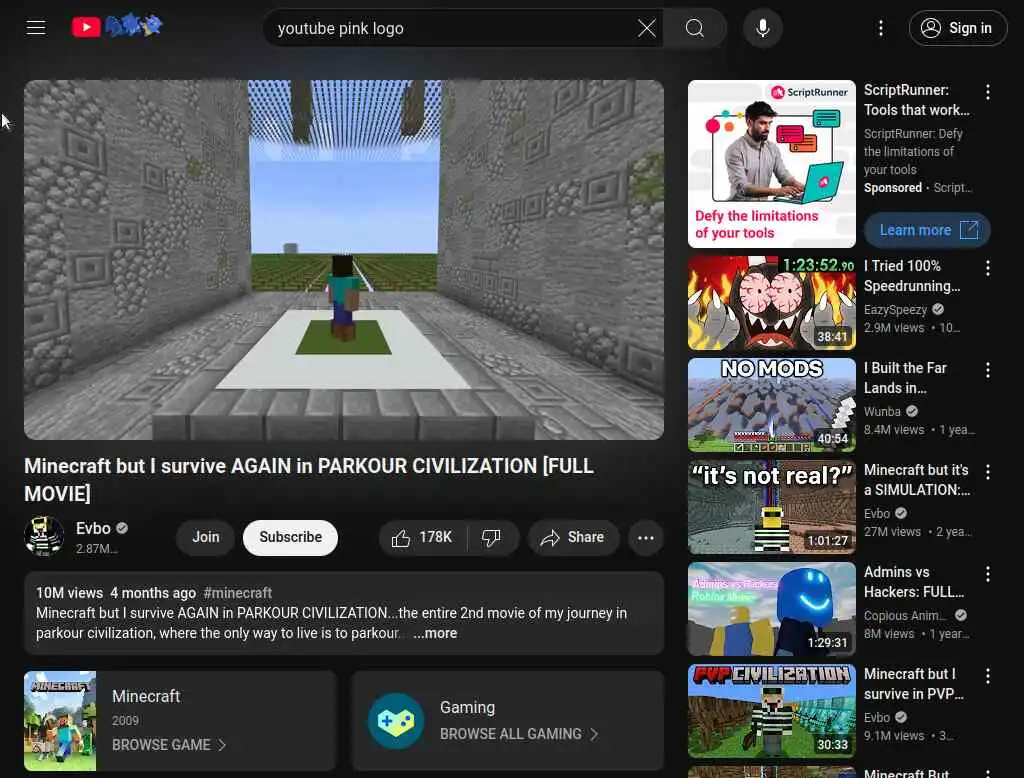Open more actions ellipsis under video

(646, 538)
